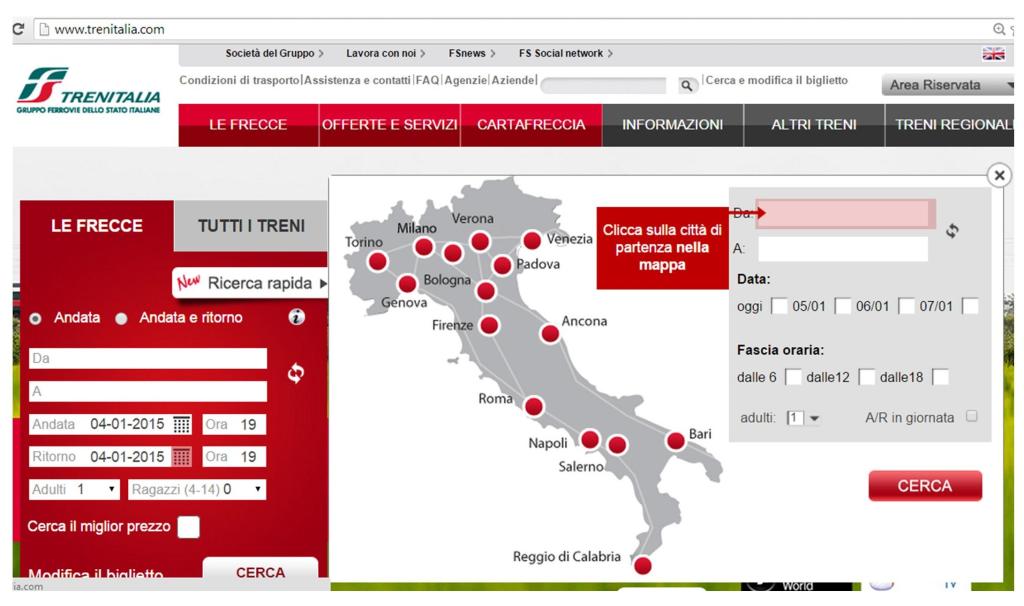Image resolution: width=1024 pixels, height=606 pixels.
Task: Select the Venezia map pin
Action: tap(532, 240)
